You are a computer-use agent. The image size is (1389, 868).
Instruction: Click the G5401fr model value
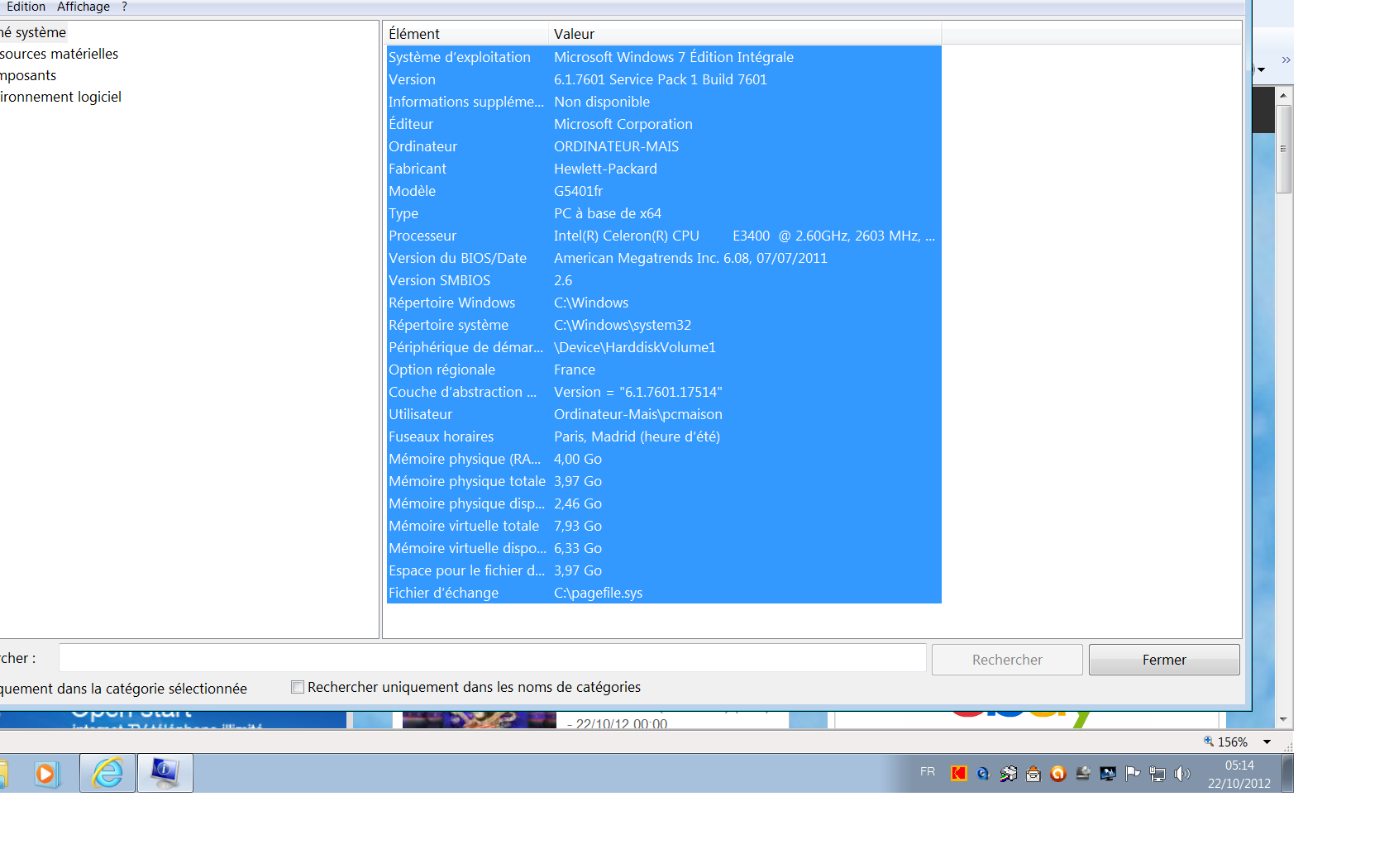(x=579, y=191)
